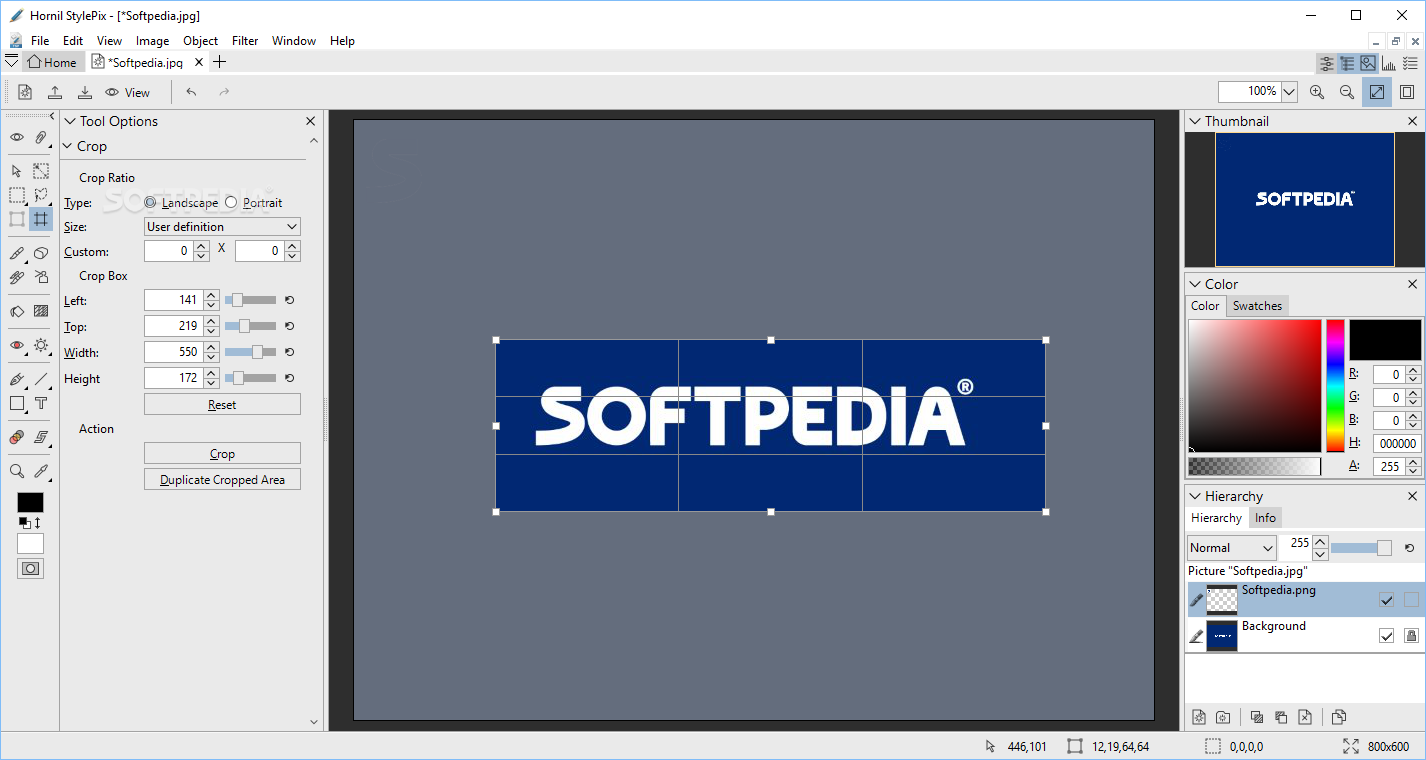Select the Line tool
Viewport: 1426px width, 760px height.
[x=41, y=379]
